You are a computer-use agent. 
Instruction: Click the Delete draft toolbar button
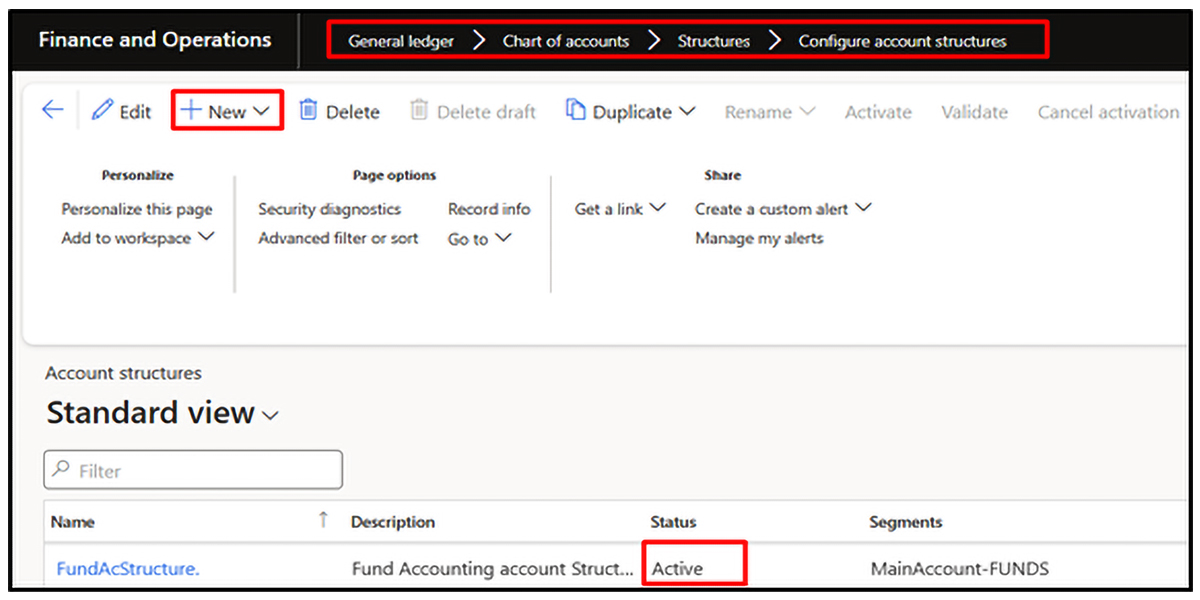tap(473, 112)
